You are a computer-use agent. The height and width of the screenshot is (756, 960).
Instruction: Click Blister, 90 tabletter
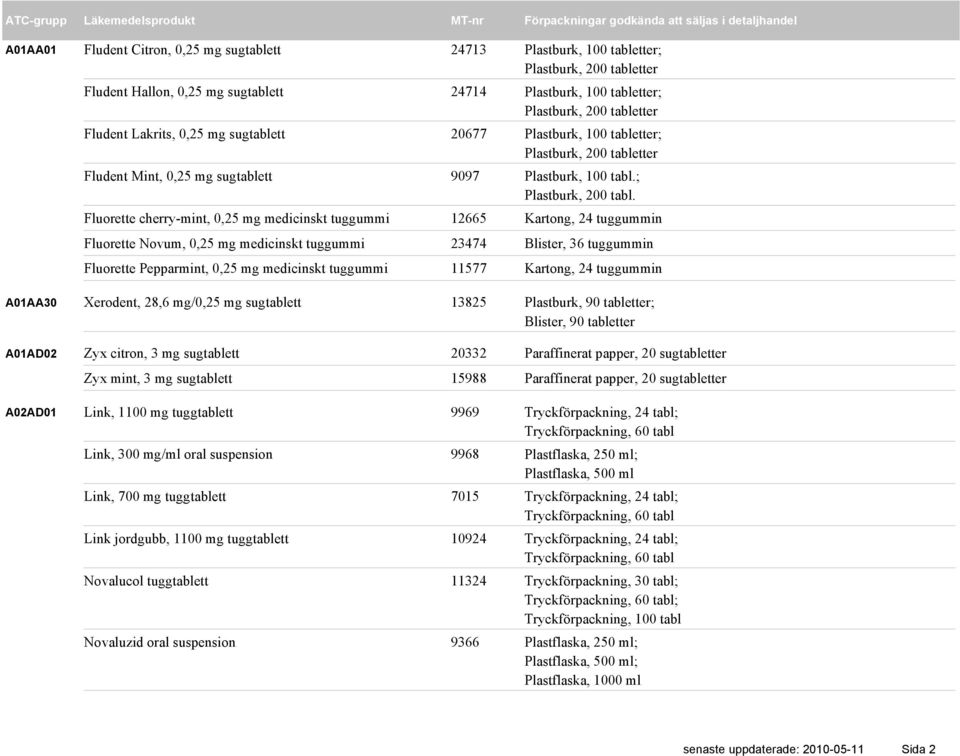pos(580,322)
